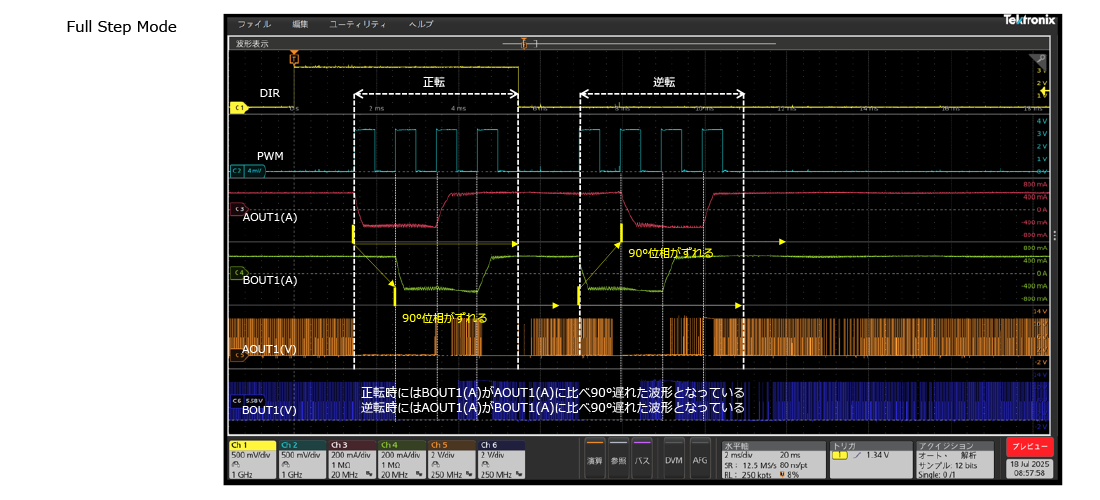Click the C4 green waveform handle

[x=238, y=271]
